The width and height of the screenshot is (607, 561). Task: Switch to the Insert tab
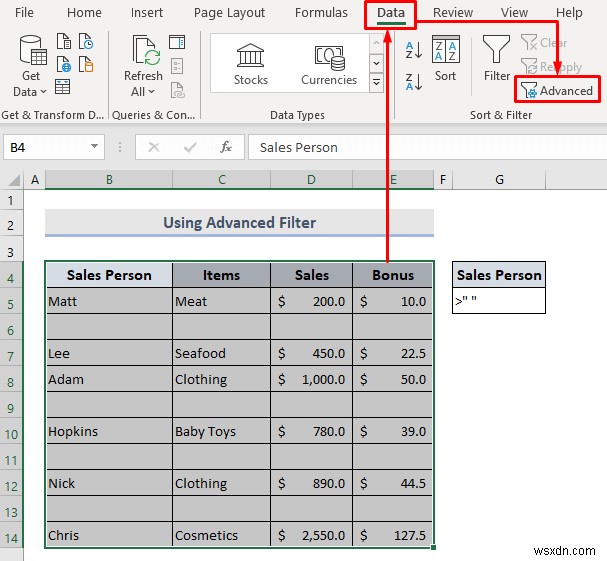(x=147, y=13)
